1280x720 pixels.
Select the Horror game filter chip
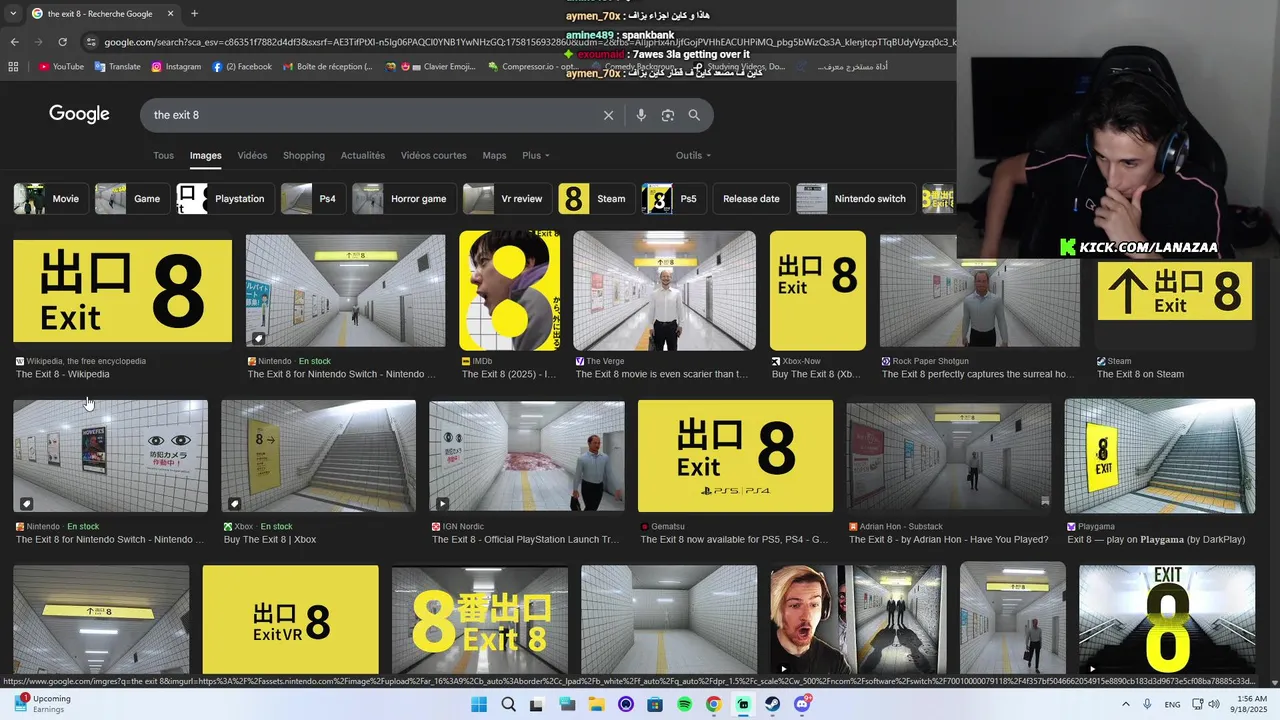click(404, 198)
